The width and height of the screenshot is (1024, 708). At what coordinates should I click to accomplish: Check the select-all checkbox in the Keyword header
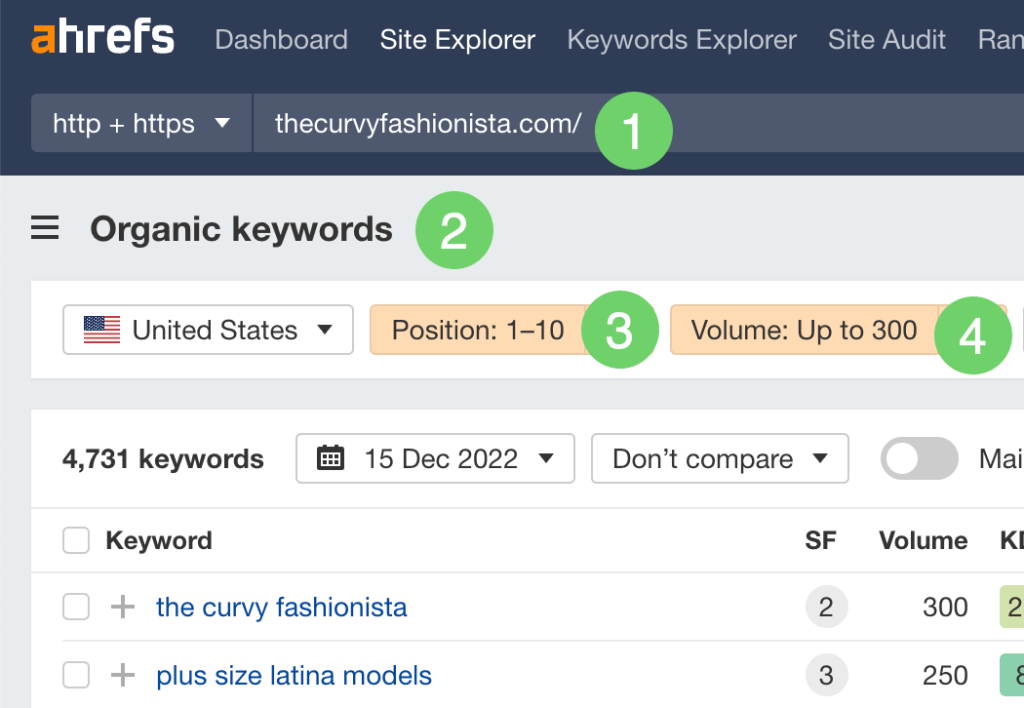tap(76, 540)
